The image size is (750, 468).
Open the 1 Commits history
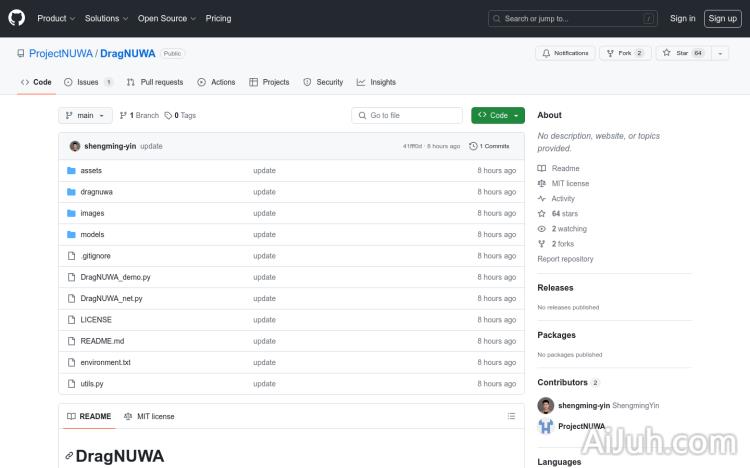(489, 146)
